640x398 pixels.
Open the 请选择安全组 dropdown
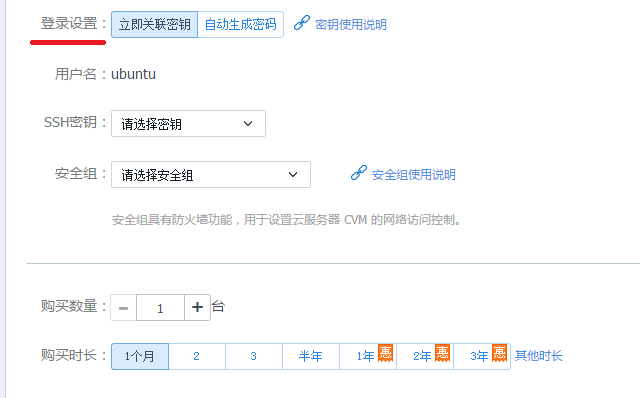(x=211, y=174)
